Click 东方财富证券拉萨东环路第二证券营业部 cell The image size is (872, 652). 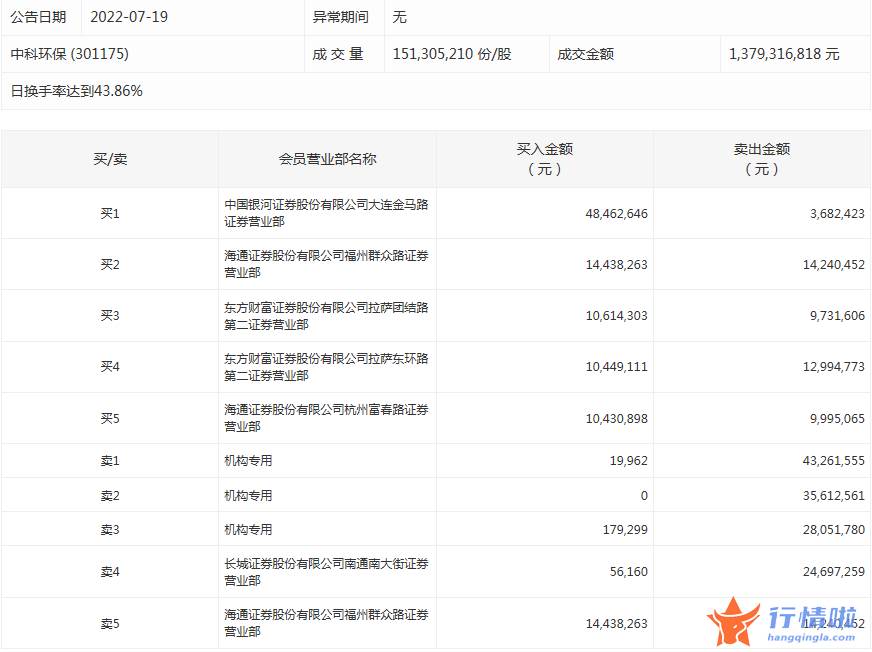point(326,367)
